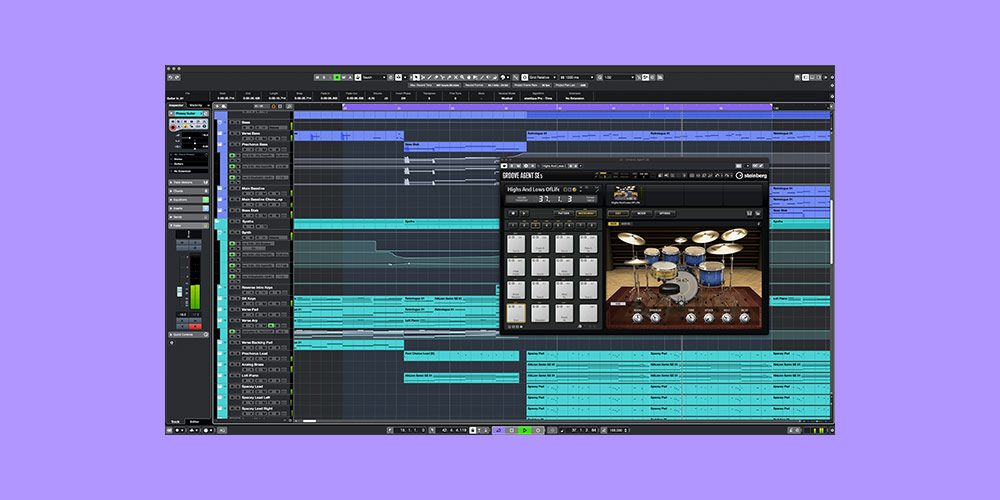Select the Reverse Intro Keys track
The height and width of the screenshot is (500, 1000).
[257, 288]
